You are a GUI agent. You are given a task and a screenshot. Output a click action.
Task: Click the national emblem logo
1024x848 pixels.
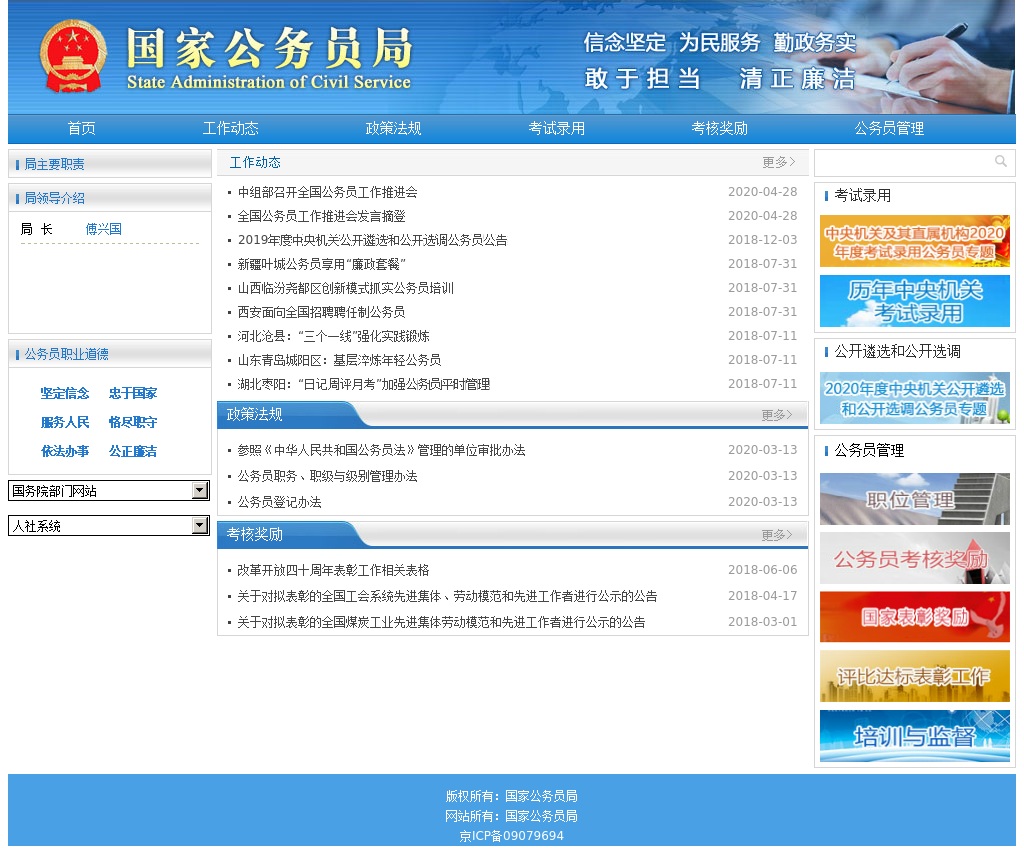[x=72, y=56]
